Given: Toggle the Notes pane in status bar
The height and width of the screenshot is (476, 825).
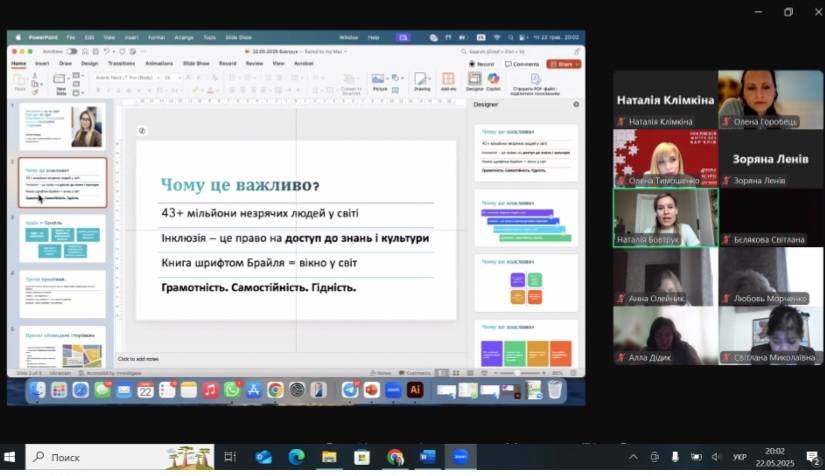Looking at the screenshot, I should pyautogui.click(x=384, y=372).
